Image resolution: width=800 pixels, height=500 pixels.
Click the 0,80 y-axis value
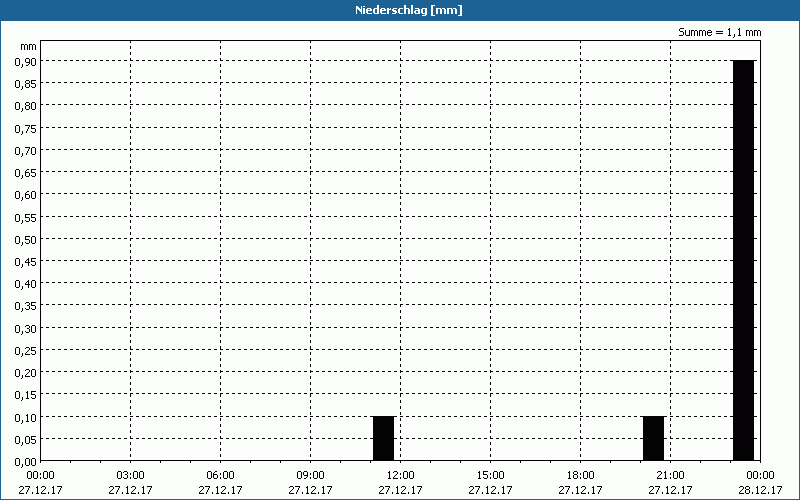[26, 106]
